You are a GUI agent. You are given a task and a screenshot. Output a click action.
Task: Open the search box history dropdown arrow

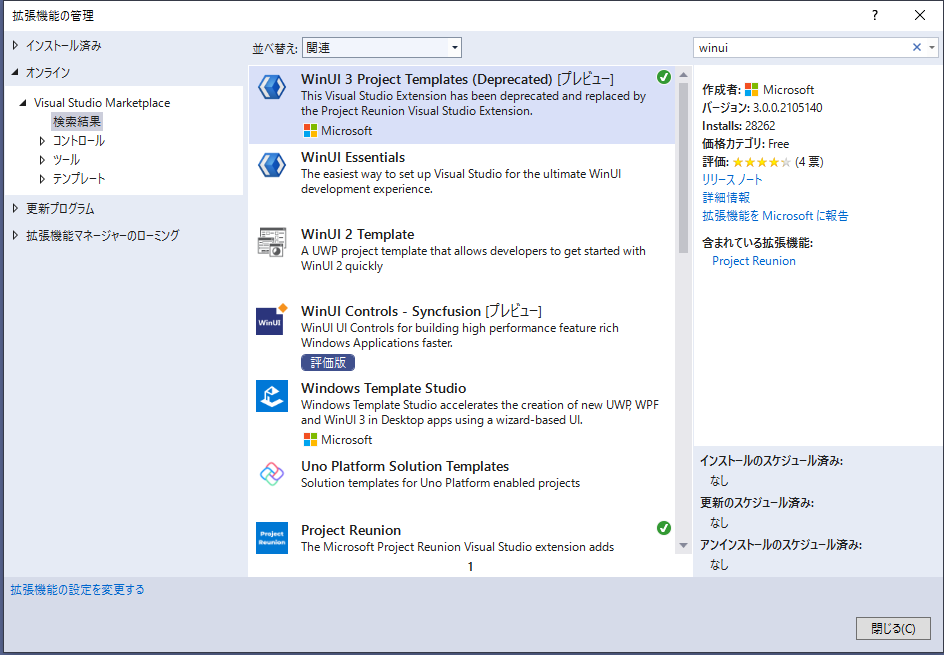[931, 47]
